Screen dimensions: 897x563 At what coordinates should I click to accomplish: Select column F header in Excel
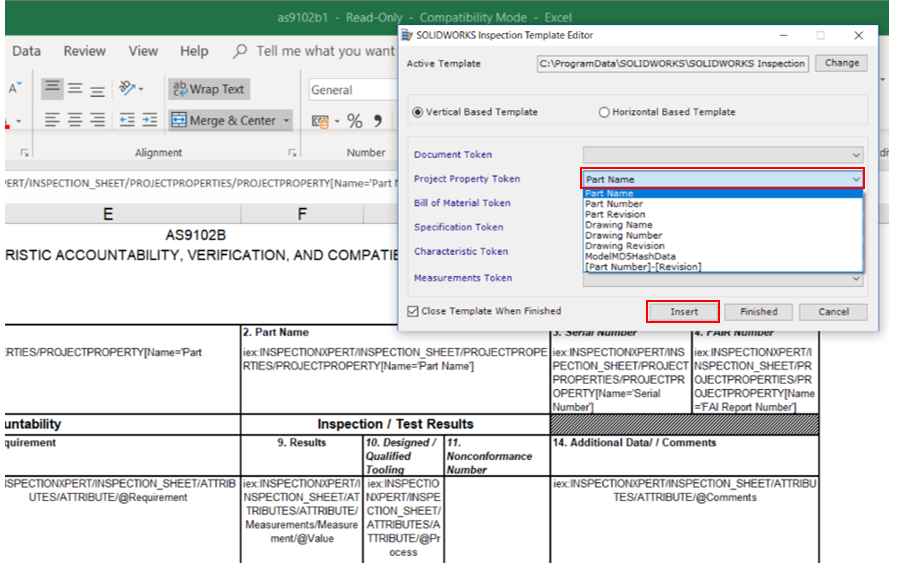click(302, 214)
